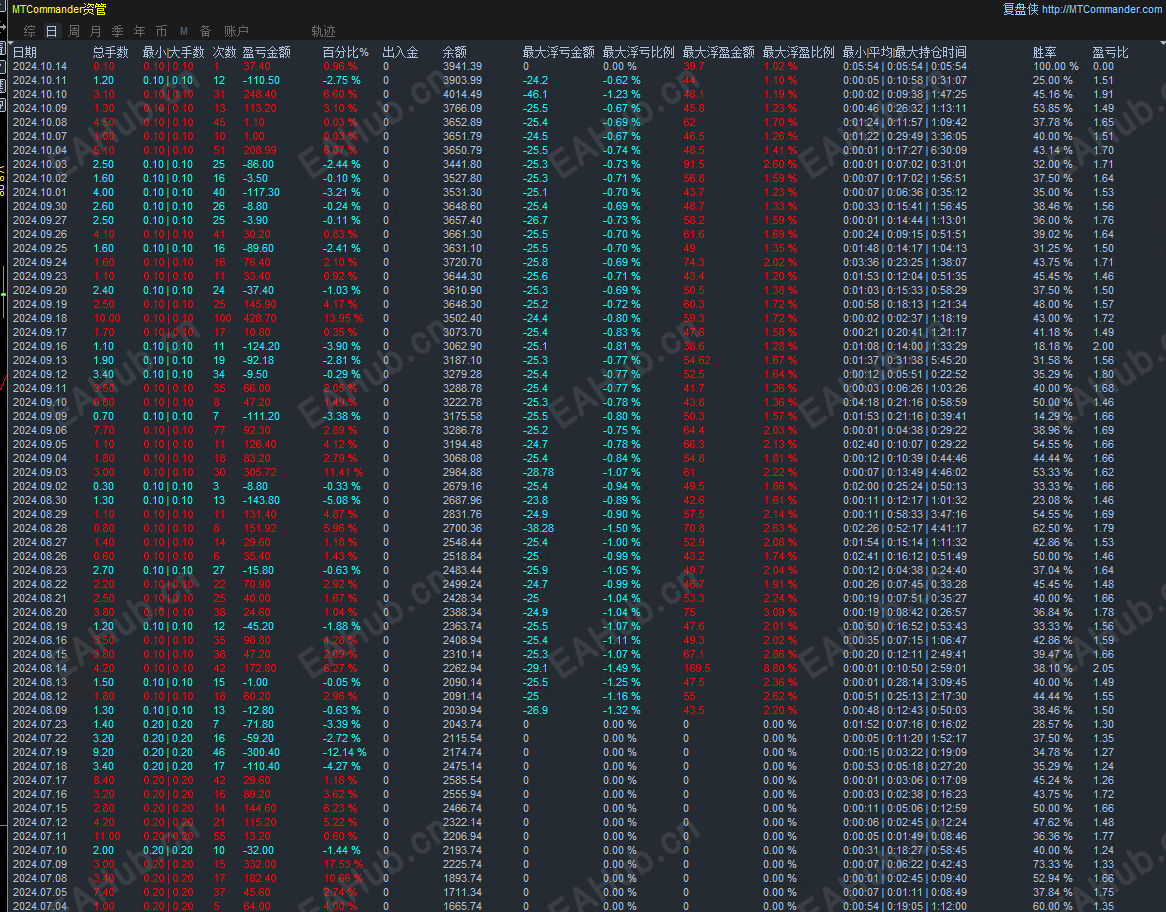Select the 2024.10.14 date row

point(40,66)
